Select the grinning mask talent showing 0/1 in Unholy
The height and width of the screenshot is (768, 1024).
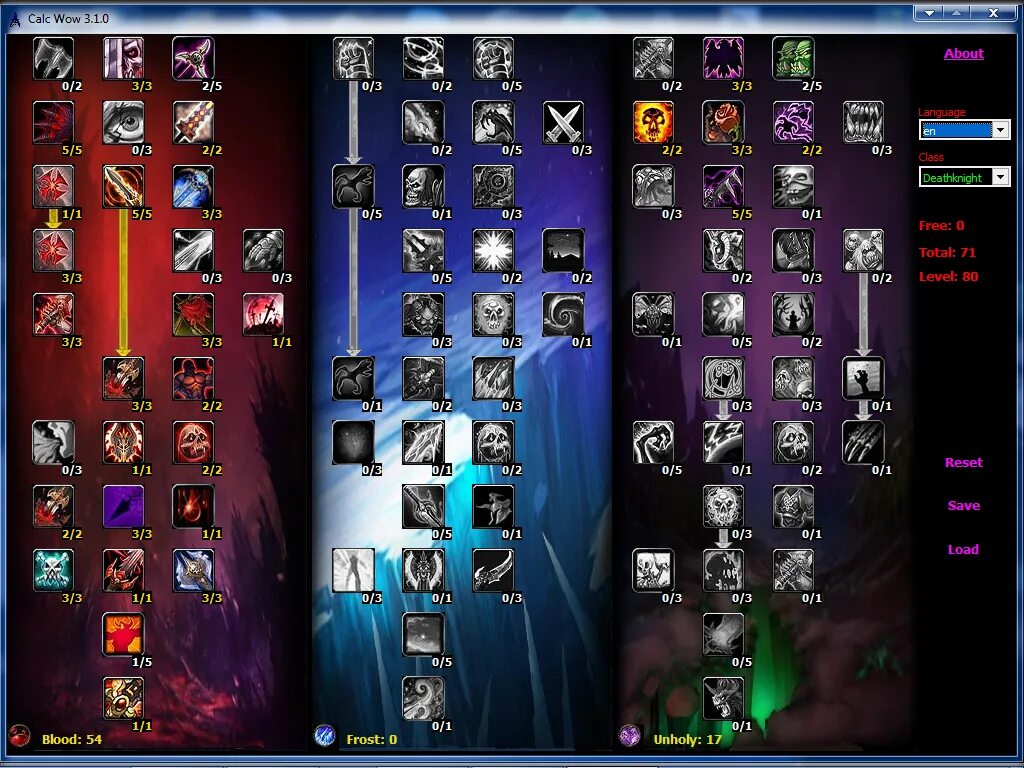click(793, 186)
